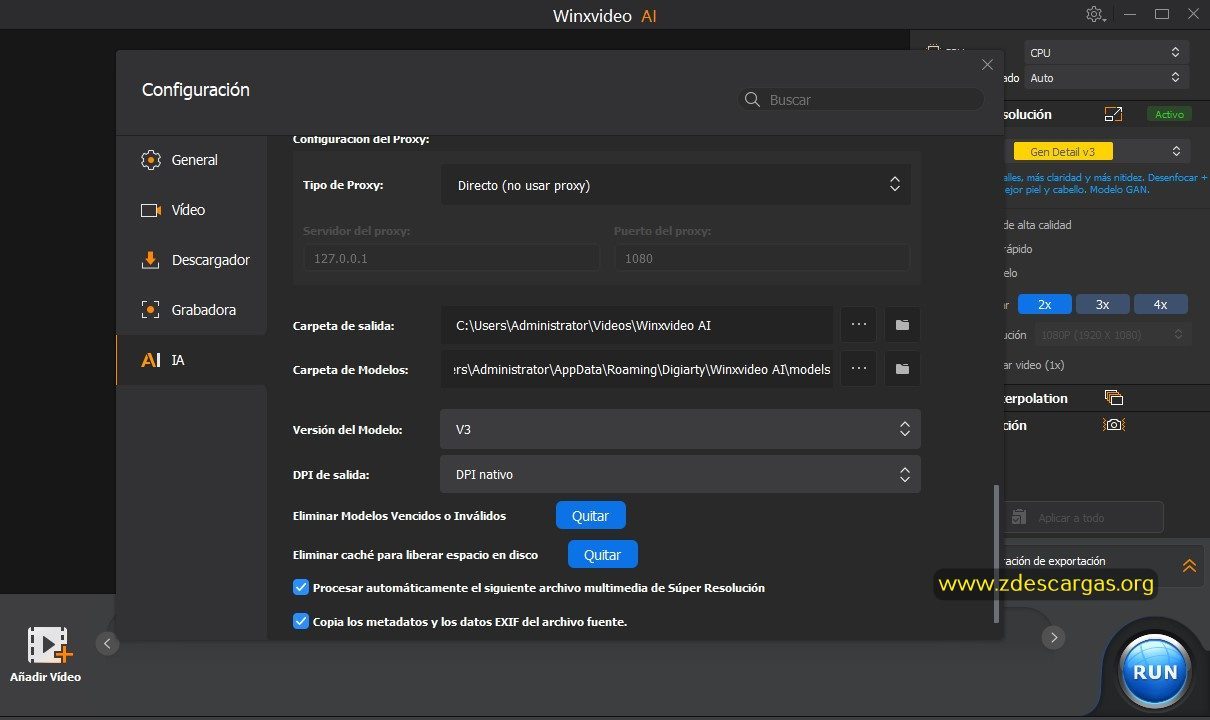
Task: Open the CPU dropdown in main window
Action: tap(1106, 52)
